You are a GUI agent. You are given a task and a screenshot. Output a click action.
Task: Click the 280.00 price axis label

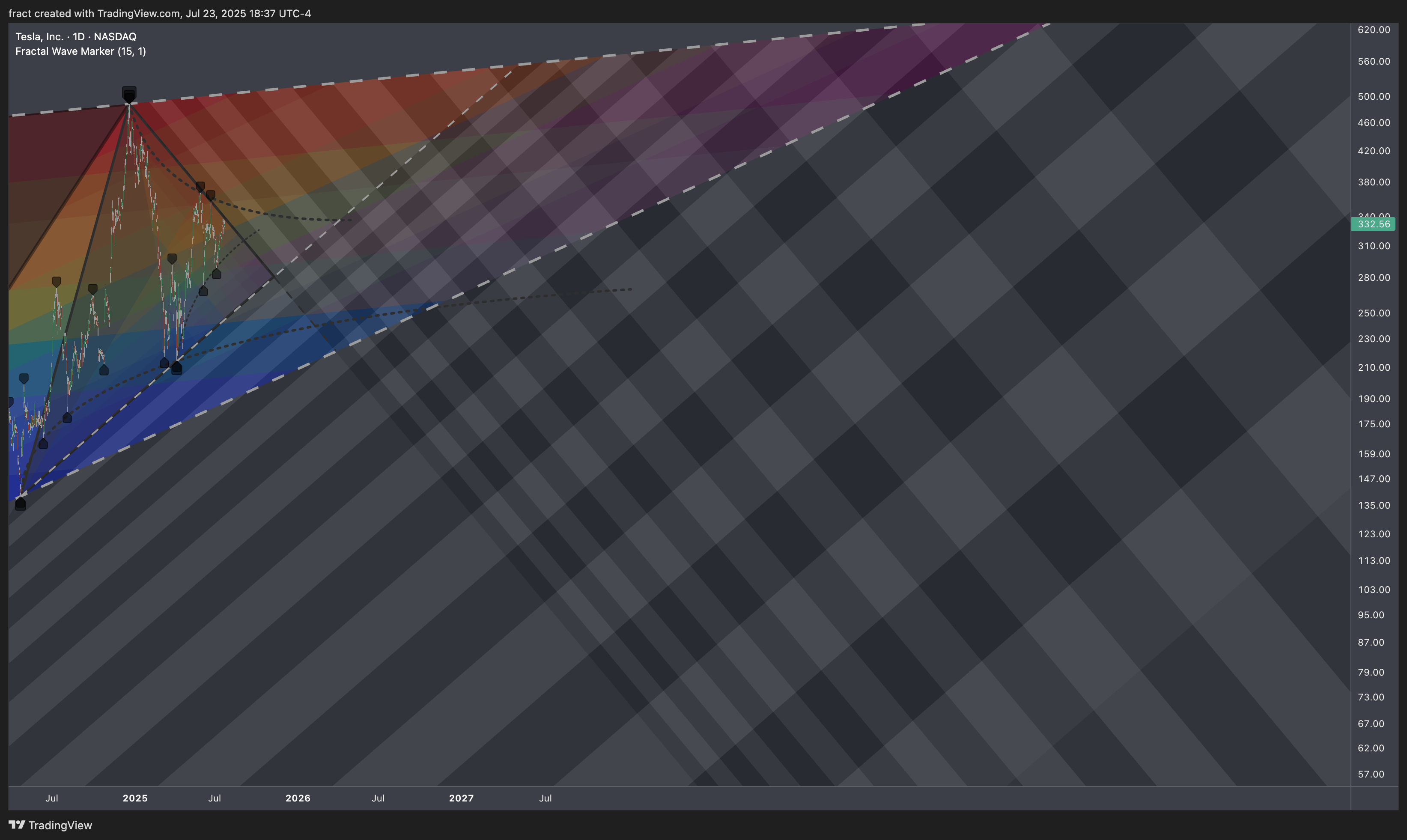[x=1374, y=277]
